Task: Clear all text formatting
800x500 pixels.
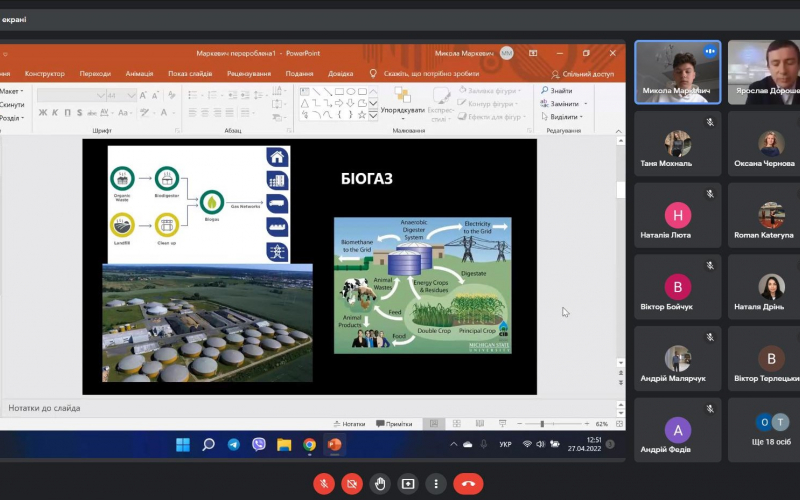Action: (172, 95)
